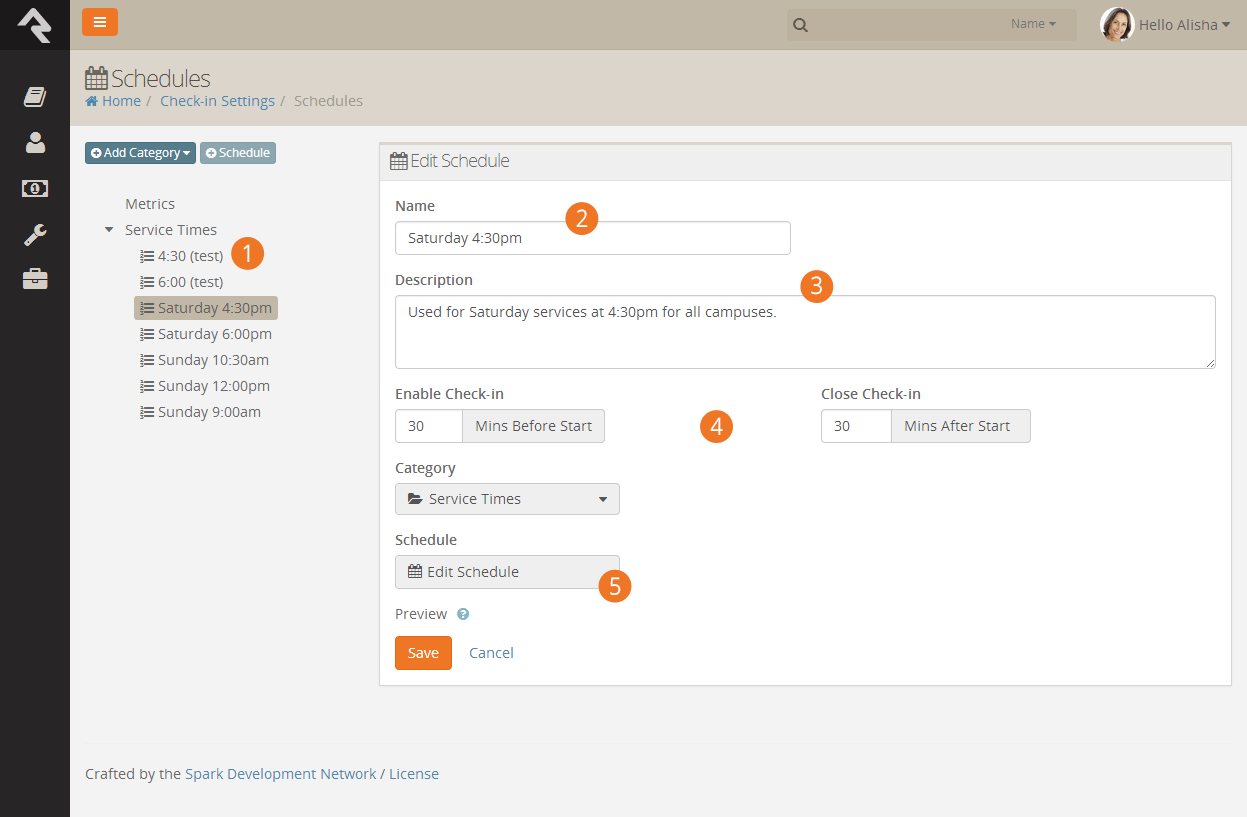1247x817 pixels.
Task: Select the 4:30 (test) schedule
Action: [182, 256]
